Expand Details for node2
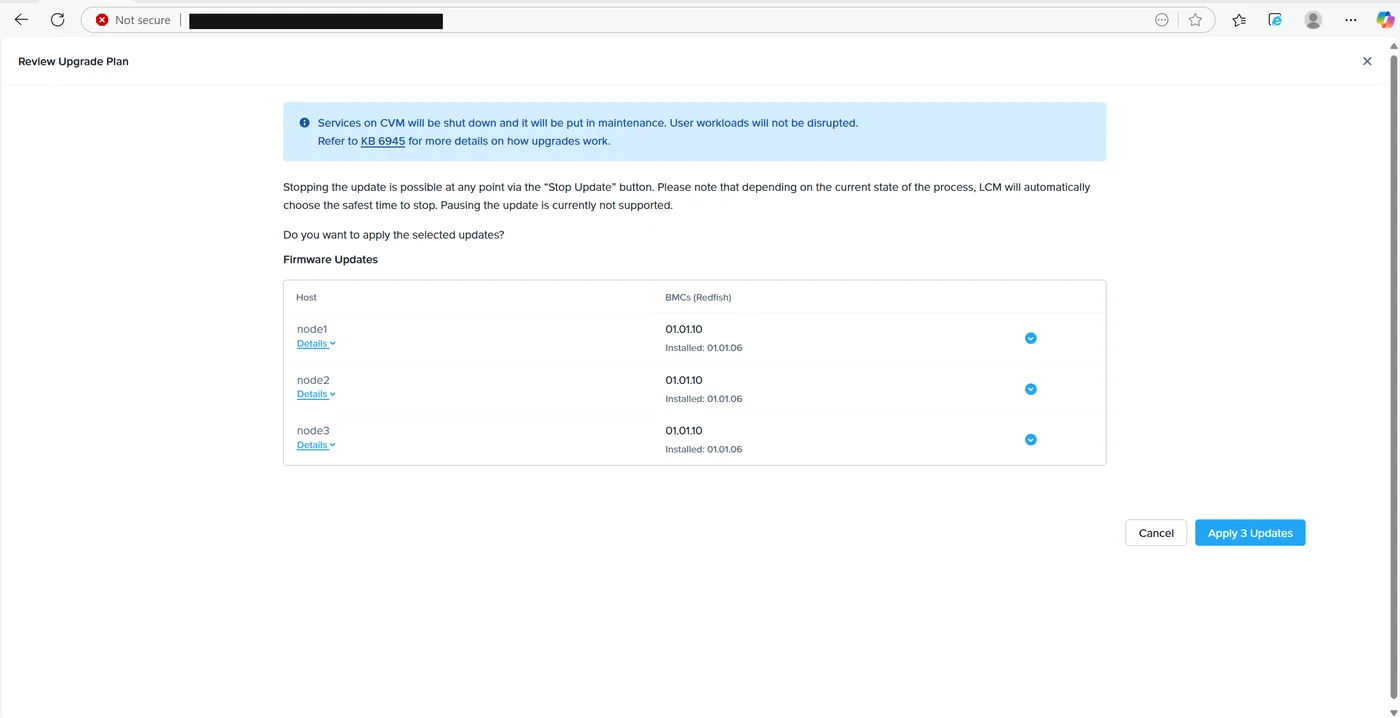Image resolution: width=1400 pixels, height=718 pixels. point(316,394)
